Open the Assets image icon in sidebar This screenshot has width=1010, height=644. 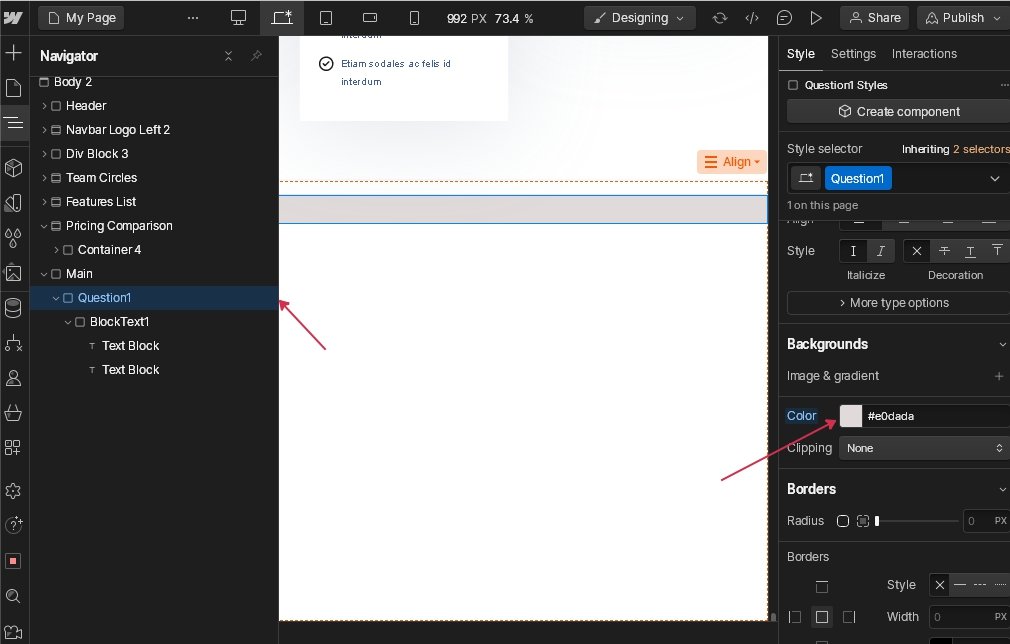click(x=14, y=272)
